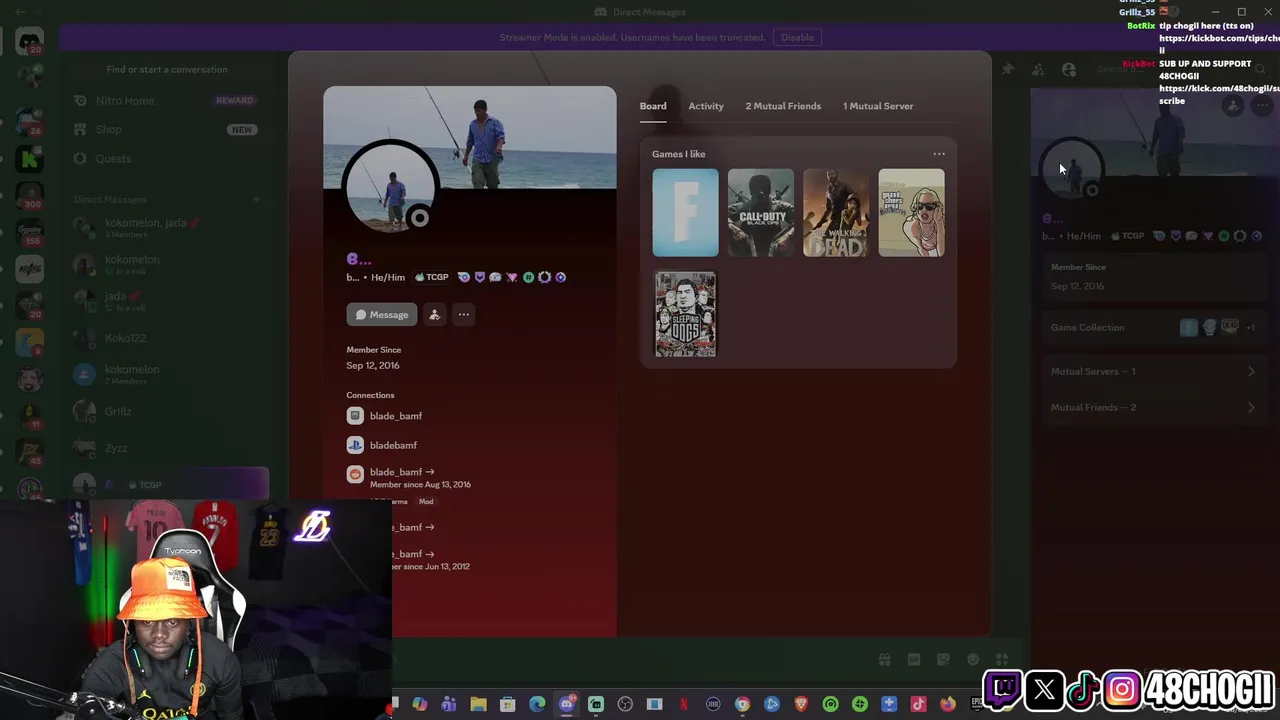This screenshot has width=1280, height=720.
Task: Click the gift icon in the chat bar
Action: pyautogui.click(x=885, y=660)
